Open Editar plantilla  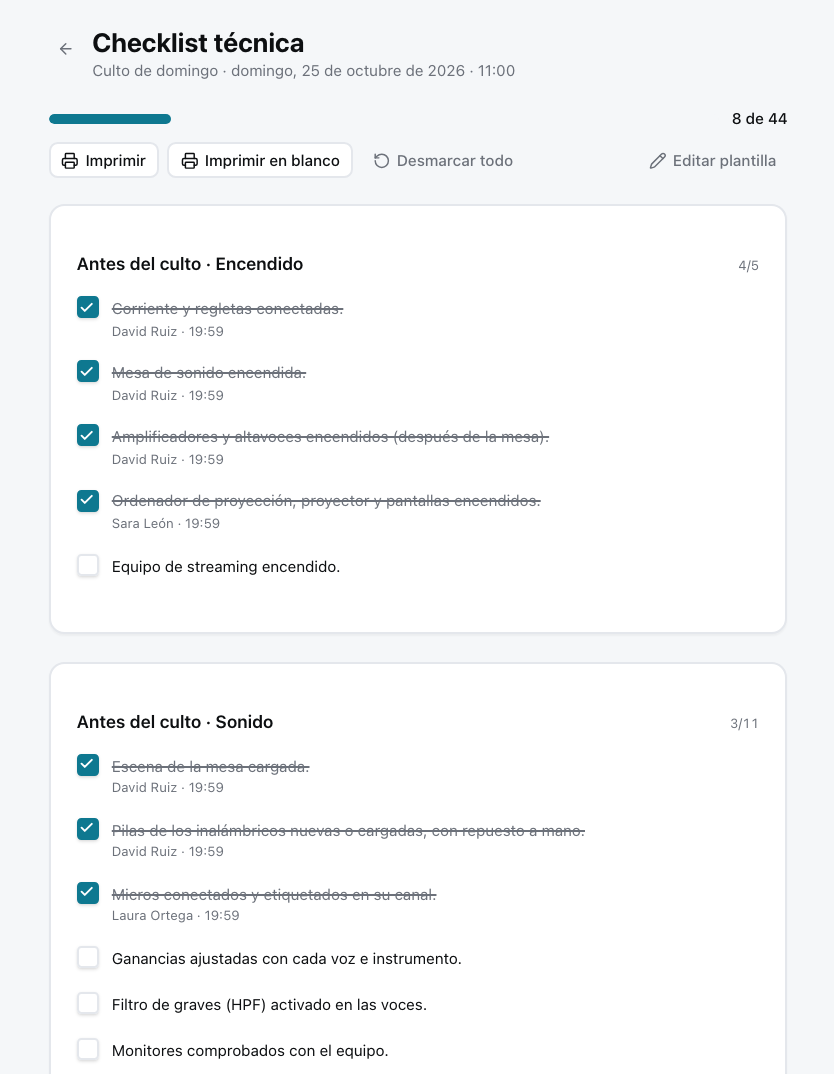712,160
